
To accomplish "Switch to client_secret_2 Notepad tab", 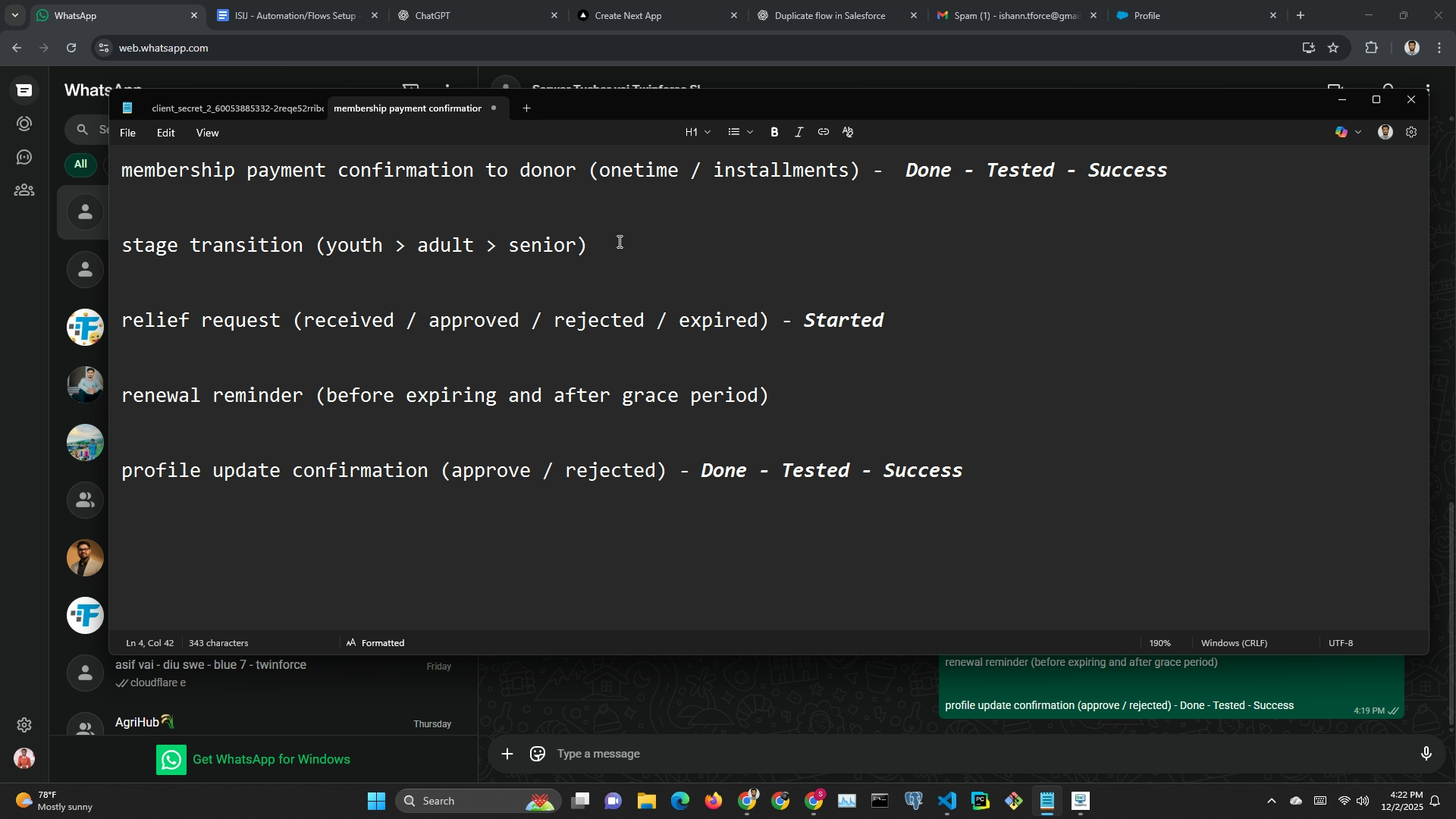I will [x=237, y=108].
